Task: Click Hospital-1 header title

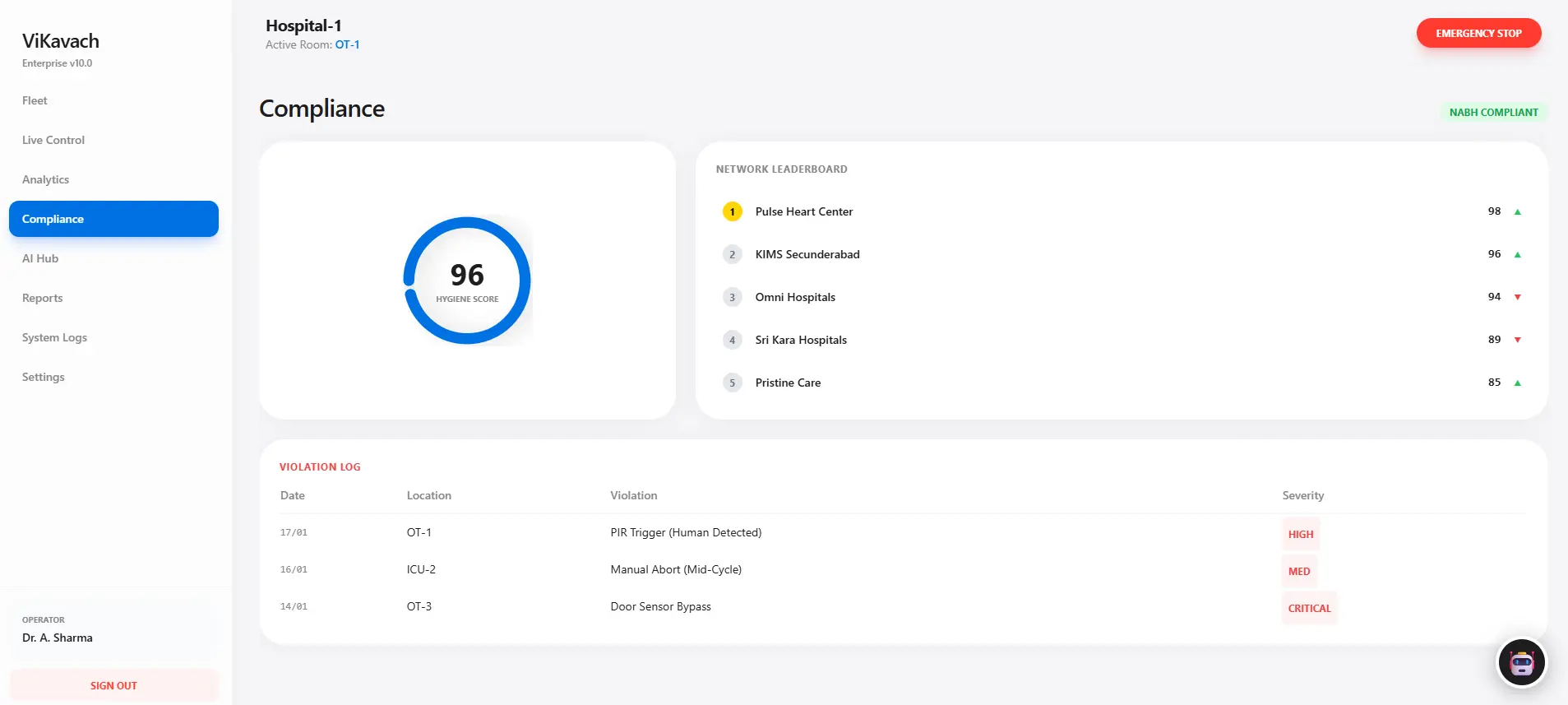Action: [x=303, y=26]
